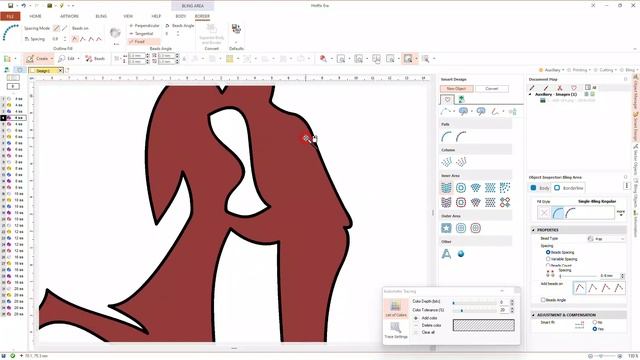Screen dimensions: 640x360
Task: Select Tangential beads angle option
Action: point(141,33)
